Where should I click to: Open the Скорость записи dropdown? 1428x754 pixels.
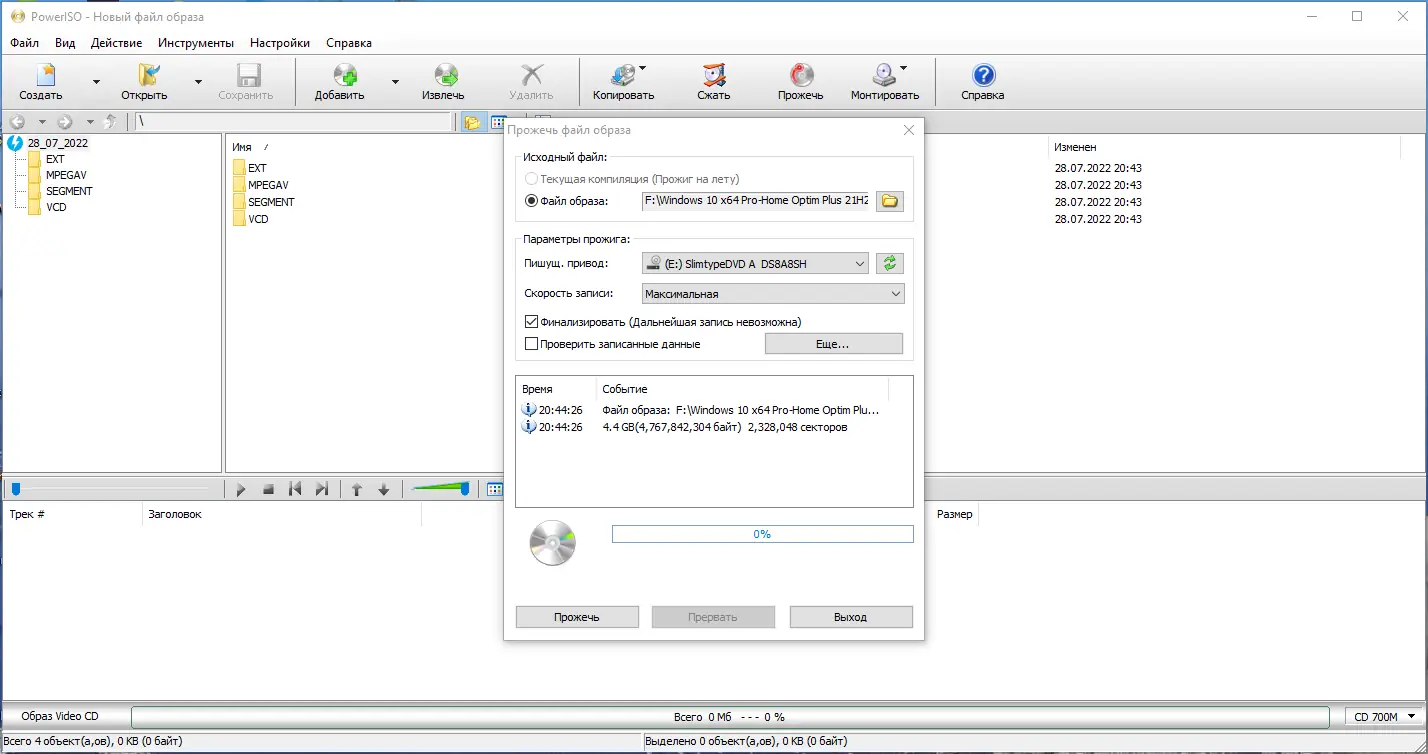[773, 294]
